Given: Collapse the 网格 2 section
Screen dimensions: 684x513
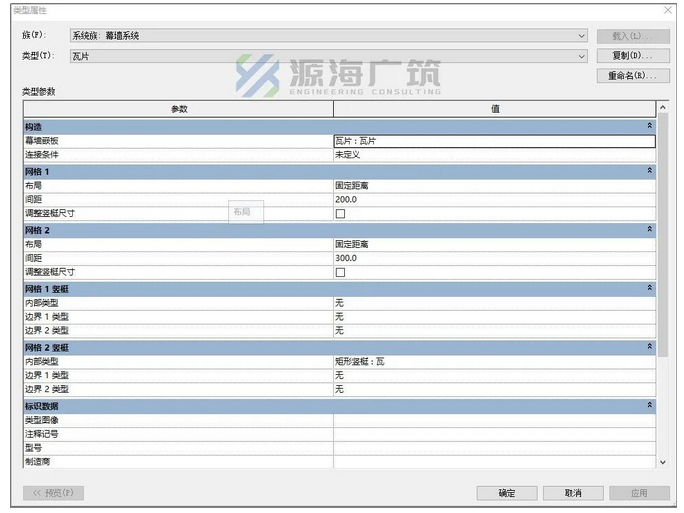Looking at the screenshot, I should click(x=650, y=229).
